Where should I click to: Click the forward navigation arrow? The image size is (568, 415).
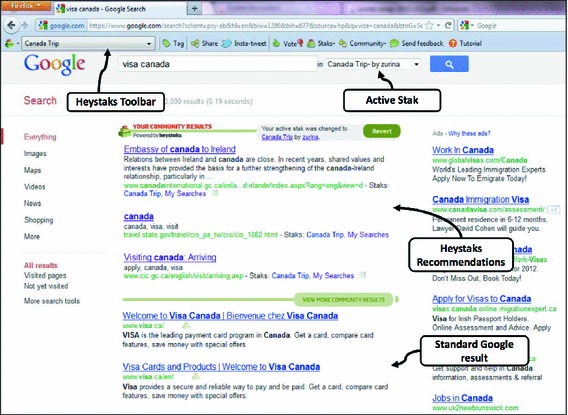click(x=25, y=25)
